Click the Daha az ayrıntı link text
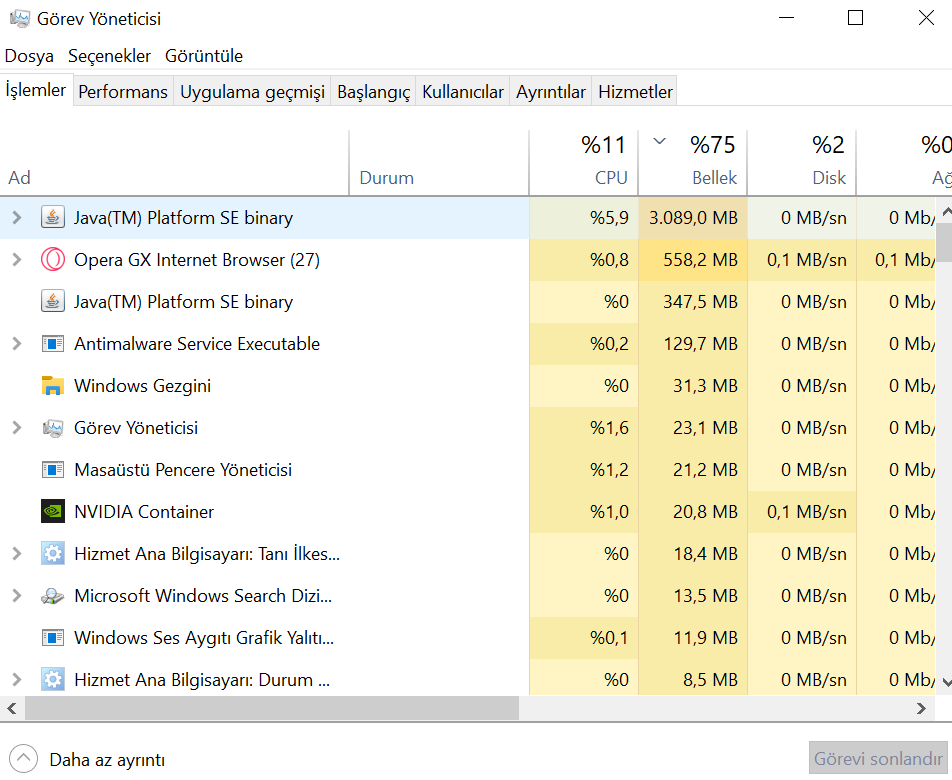Viewport: 952px width, 780px height. point(107,760)
